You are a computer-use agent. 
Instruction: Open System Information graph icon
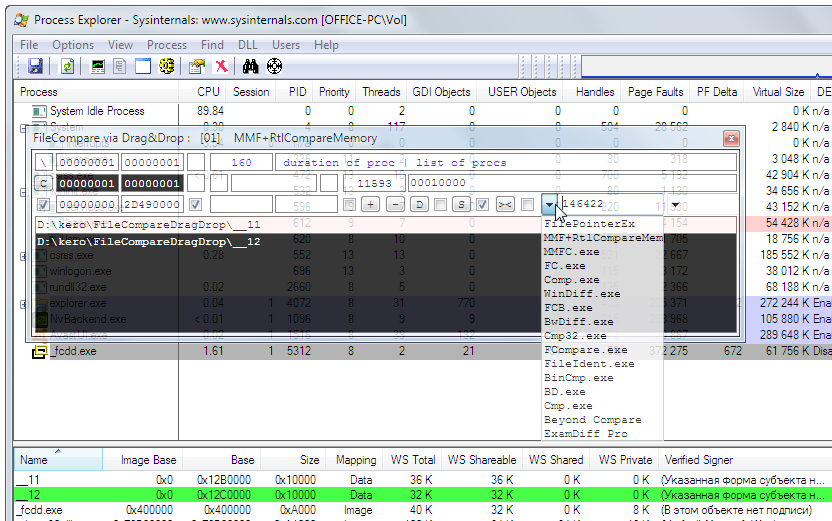tap(98, 67)
